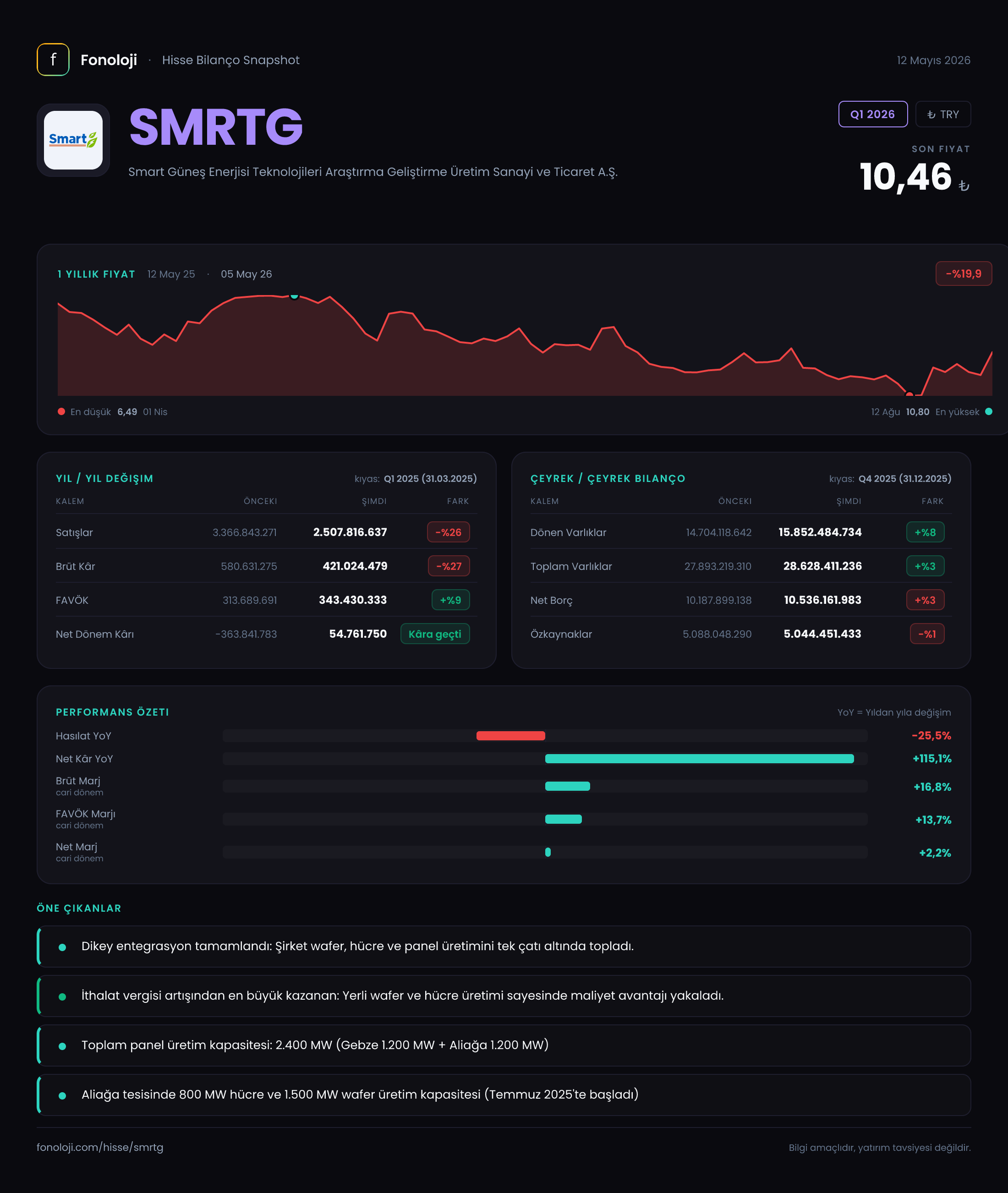Viewport: 1008px width, 1193px height.
Task: Click the bullet of 'Aliağa tesisinde 800 MW' highlight
Action: point(62,1095)
